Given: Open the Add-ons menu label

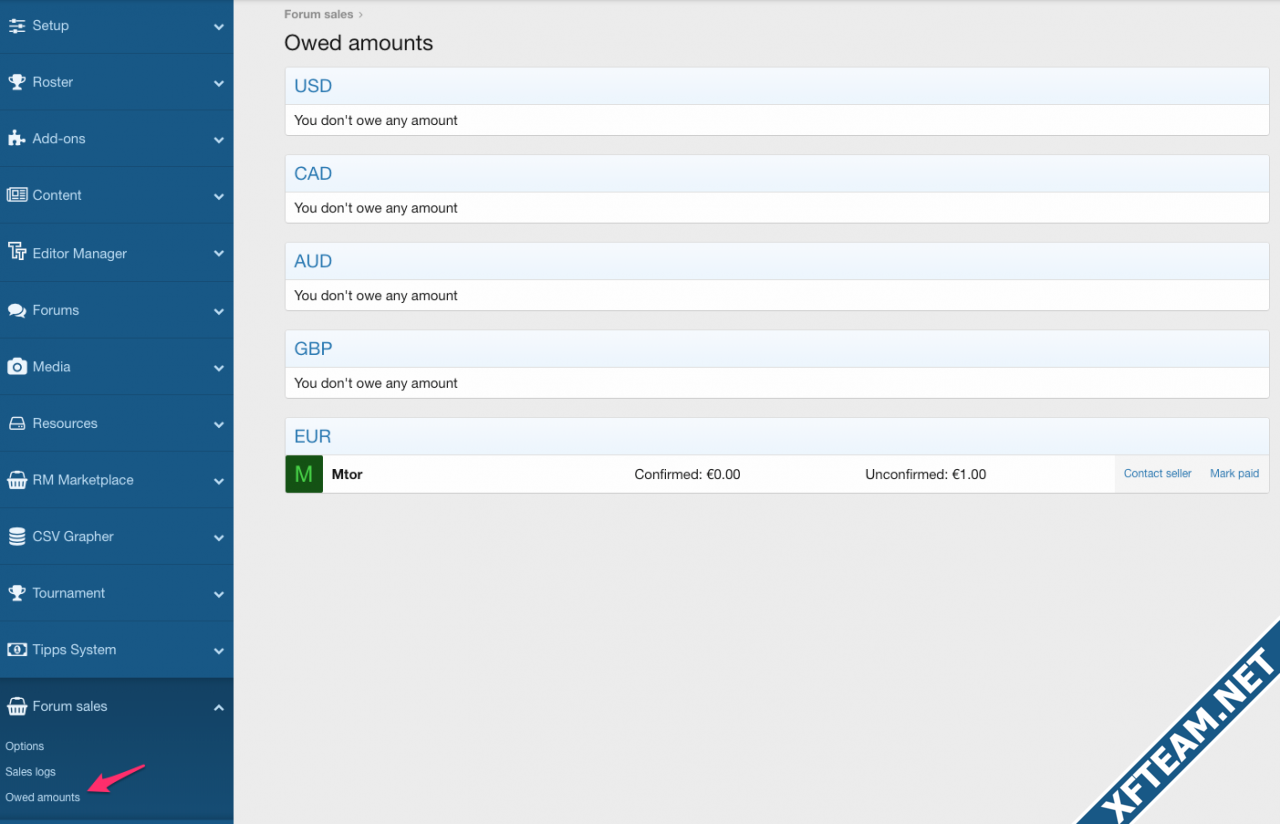Looking at the screenshot, I should tap(59, 139).
